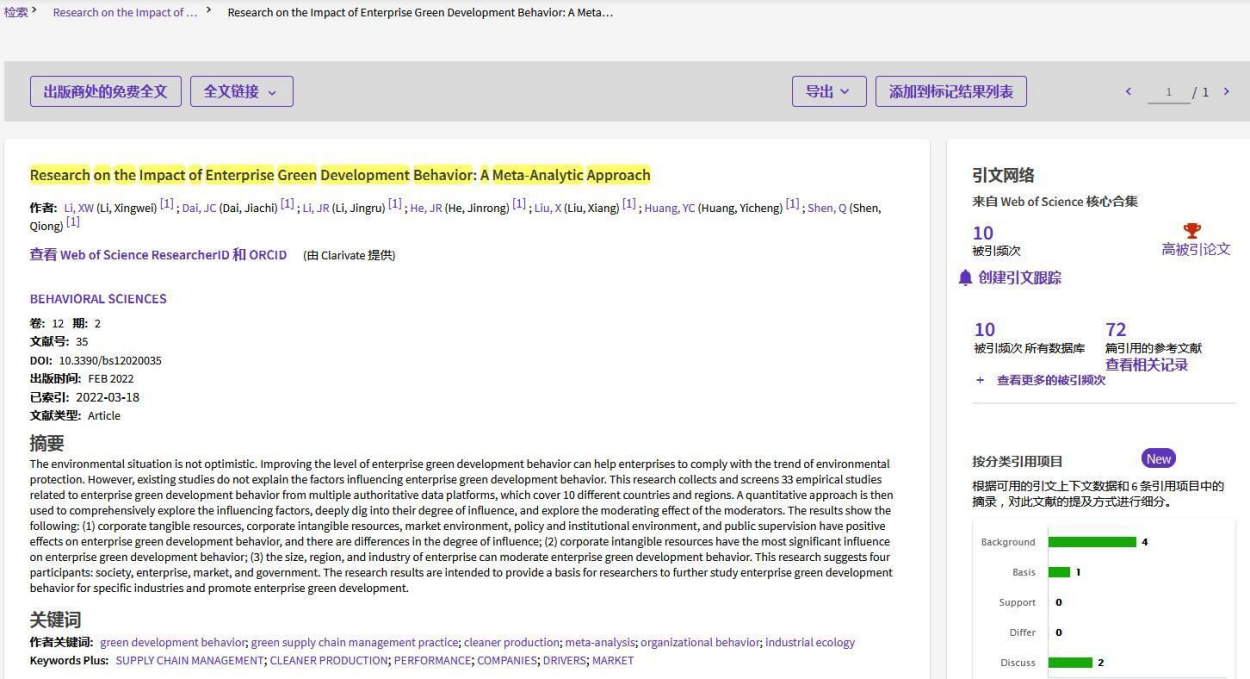Click the page number input field
Screen dimensions: 1250x679
pos(1168,93)
